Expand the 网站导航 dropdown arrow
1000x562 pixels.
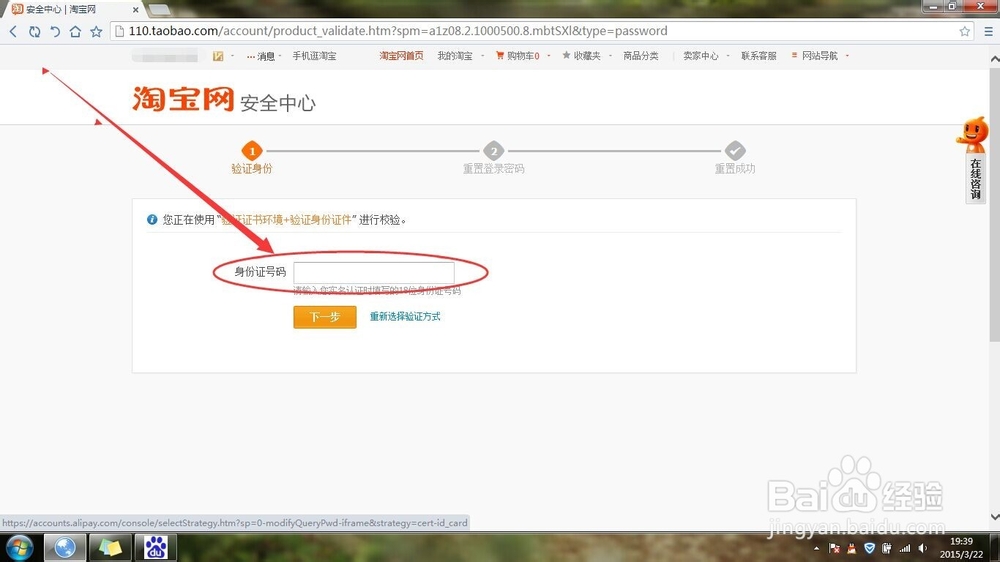[x=847, y=55]
